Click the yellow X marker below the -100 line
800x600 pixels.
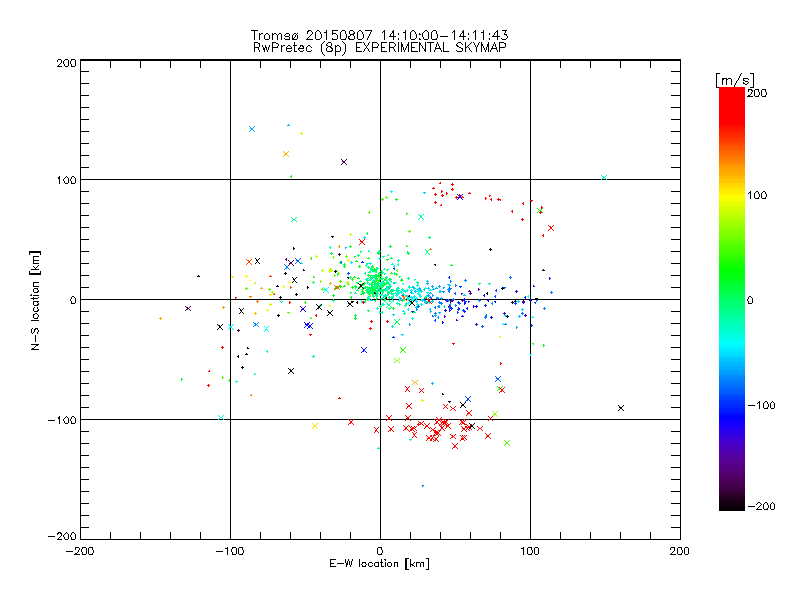(315, 426)
